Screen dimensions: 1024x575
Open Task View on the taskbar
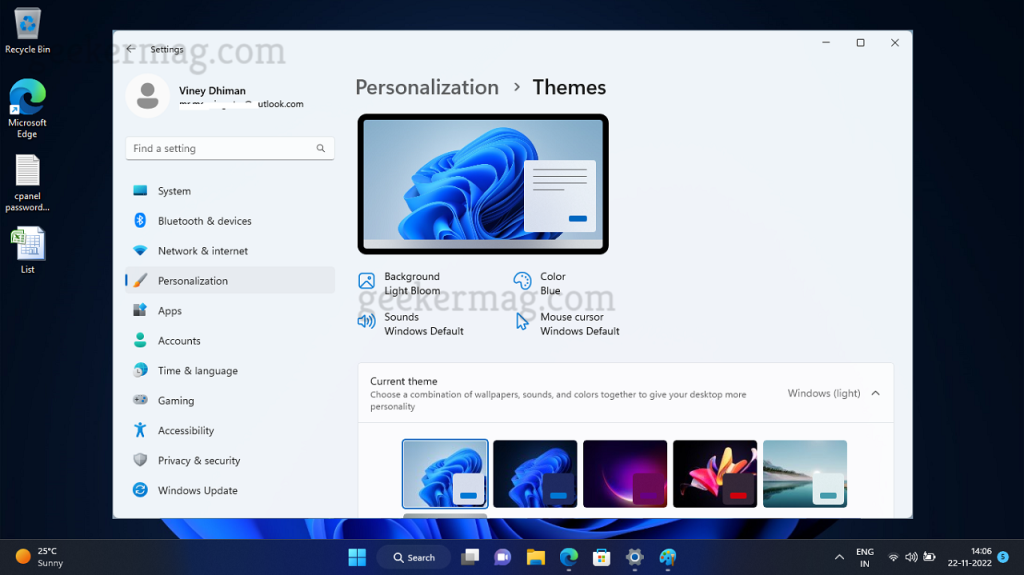pos(470,557)
